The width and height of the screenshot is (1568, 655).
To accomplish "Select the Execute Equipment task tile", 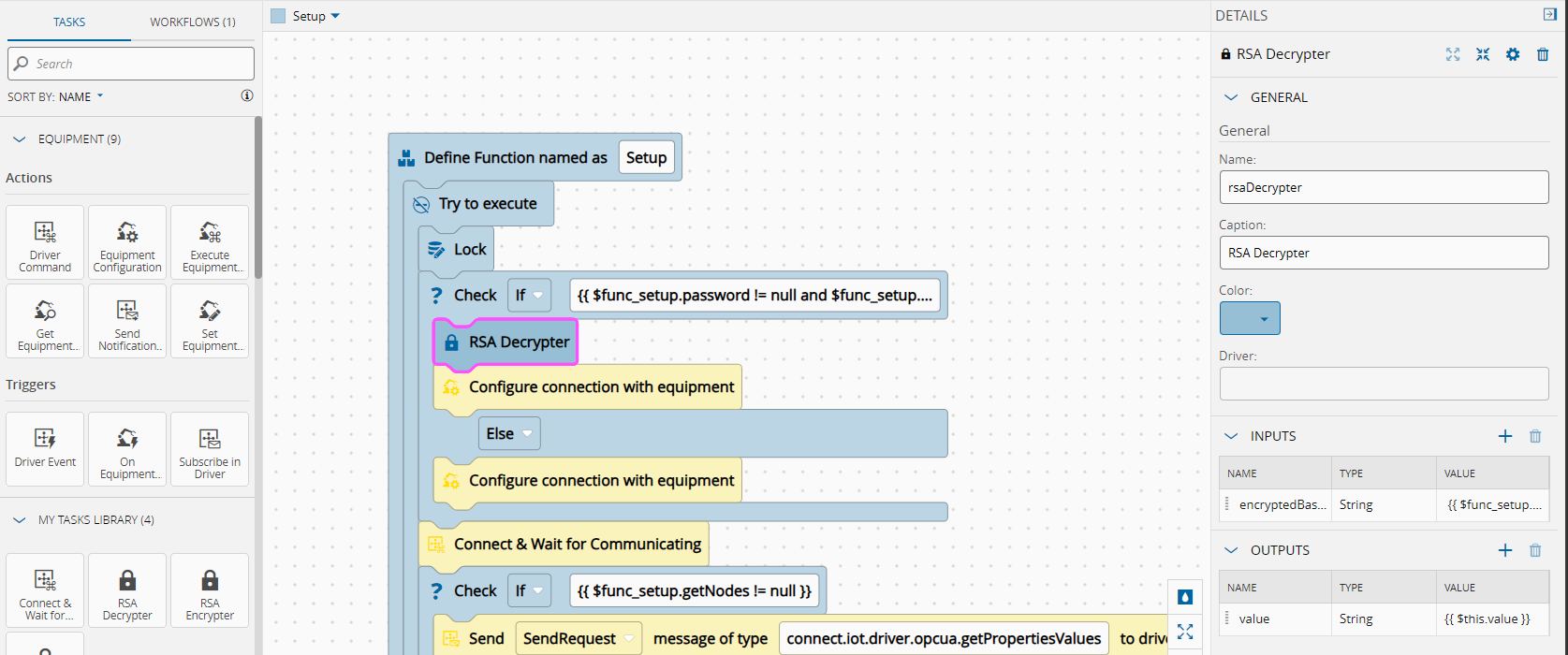I will 210,242.
